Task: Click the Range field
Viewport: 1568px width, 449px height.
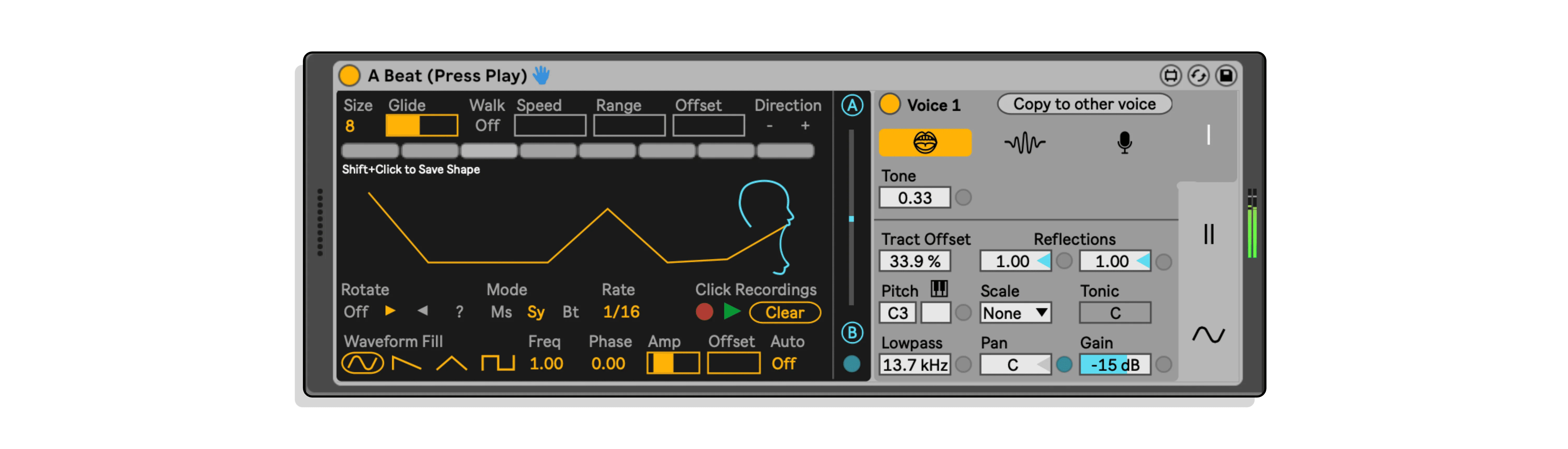Action: tap(629, 125)
